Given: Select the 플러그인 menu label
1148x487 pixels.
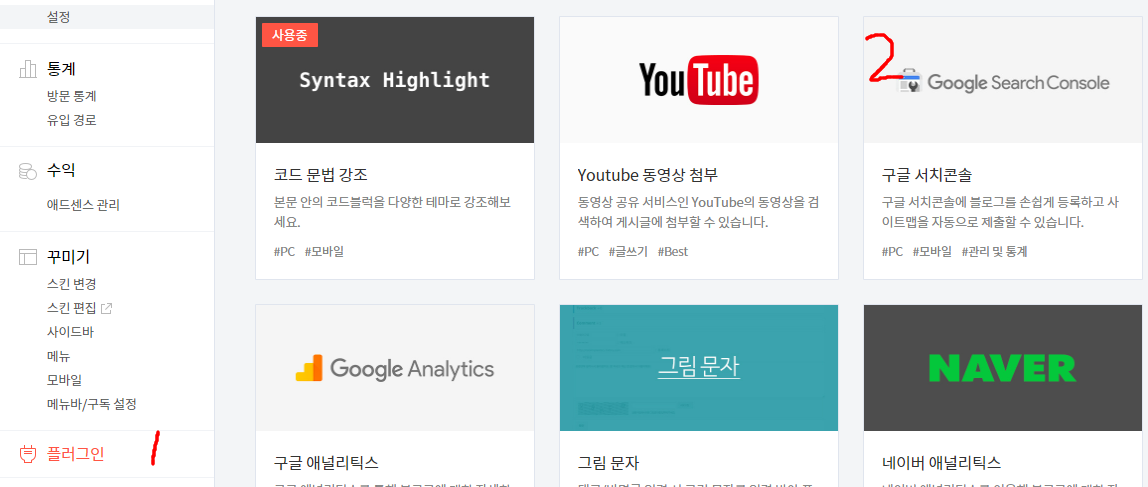Looking at the screenshot, I should pyautogui.click(x=75, y=454).
